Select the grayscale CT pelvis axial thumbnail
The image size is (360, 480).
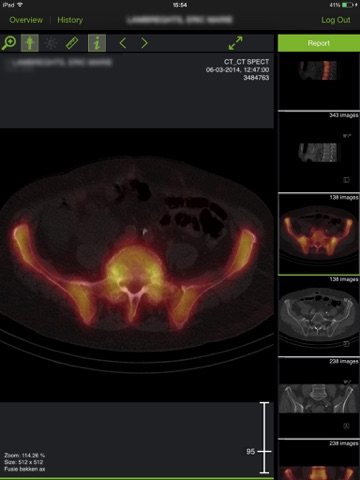[x=319, y=316]
